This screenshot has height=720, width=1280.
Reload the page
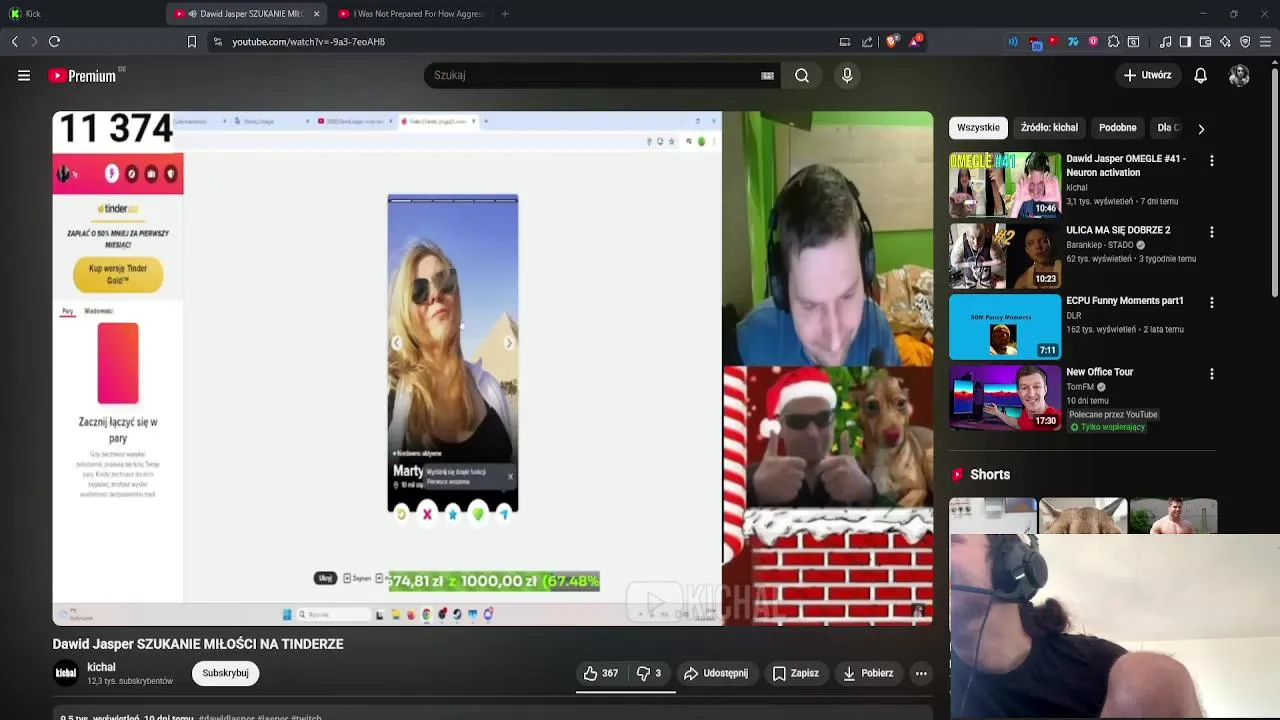click(54, 42)
